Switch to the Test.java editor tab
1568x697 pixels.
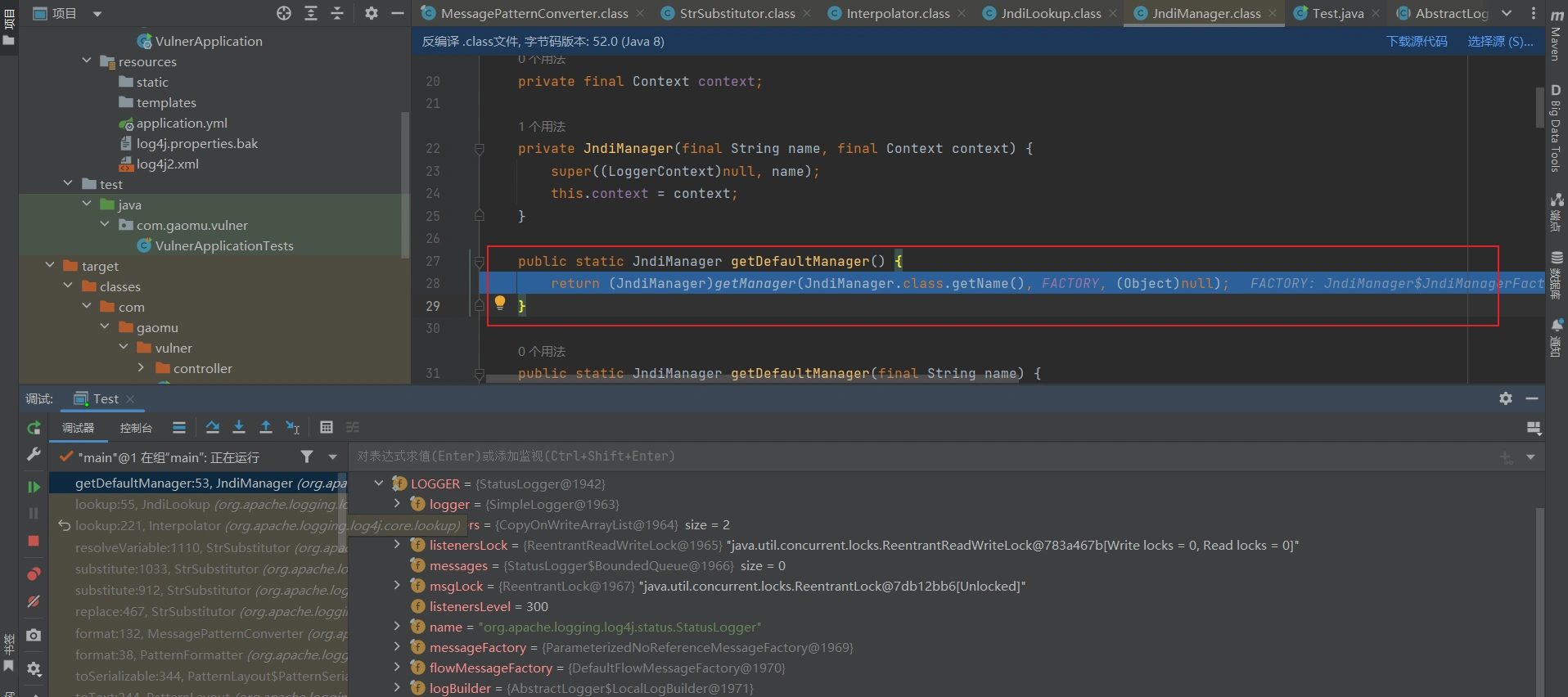(1337, 13)
